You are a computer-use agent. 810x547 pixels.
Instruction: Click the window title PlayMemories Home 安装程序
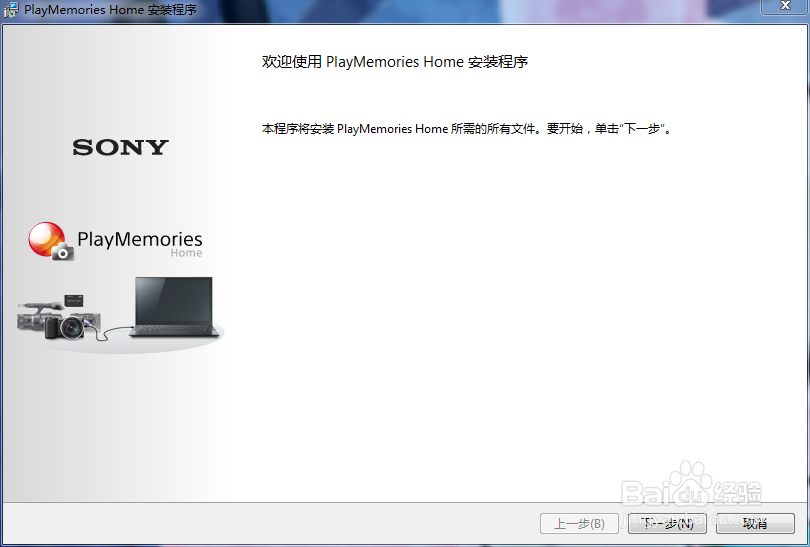(x=110, y=10)
